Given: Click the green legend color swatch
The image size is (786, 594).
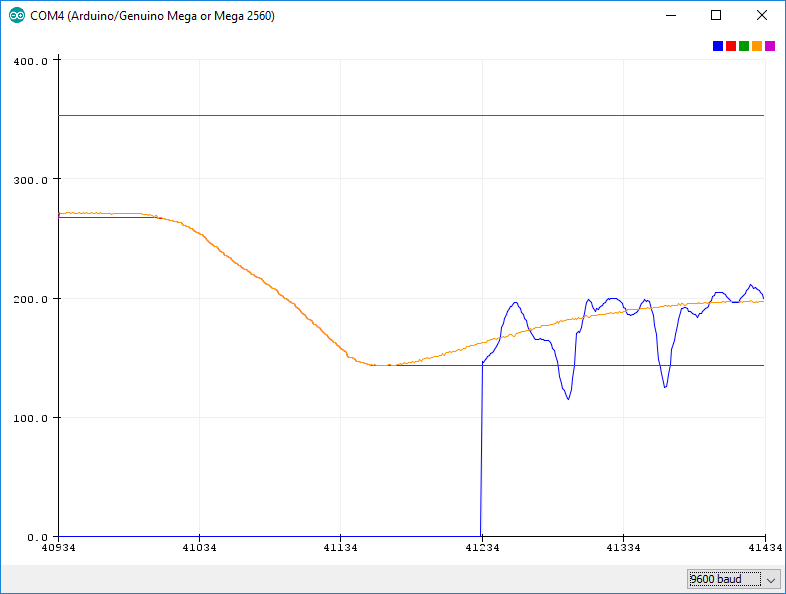Looking at the screenshot, I should coord(744,46).
